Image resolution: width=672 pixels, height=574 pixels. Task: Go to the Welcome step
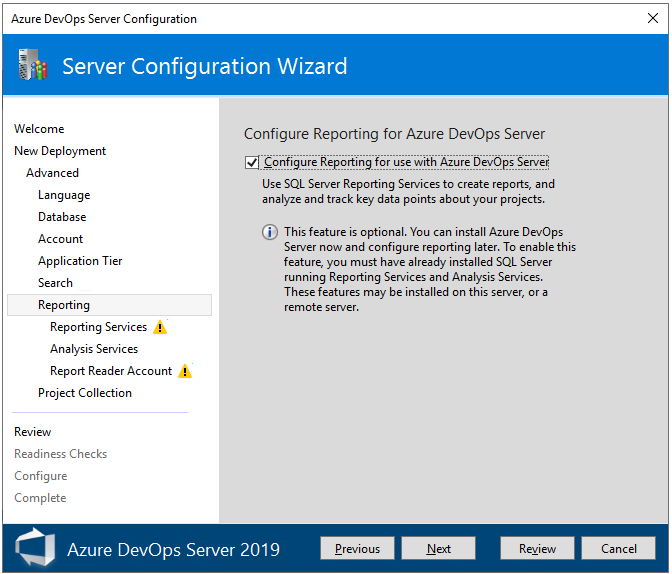click(39, 129)
